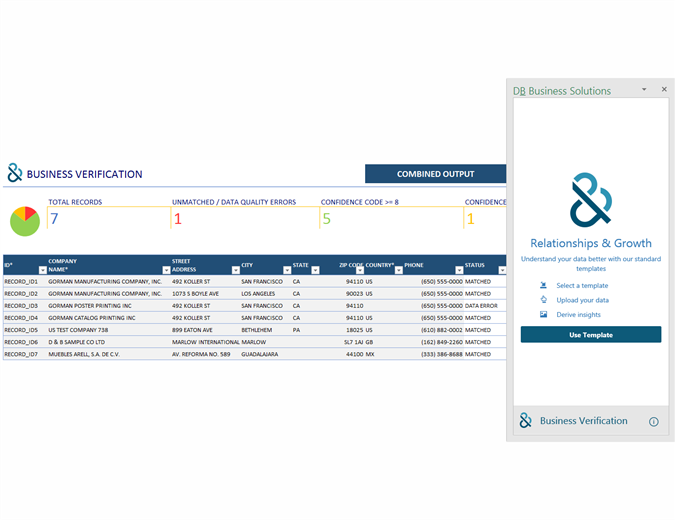Click the Derive insights picture icon

543,314
